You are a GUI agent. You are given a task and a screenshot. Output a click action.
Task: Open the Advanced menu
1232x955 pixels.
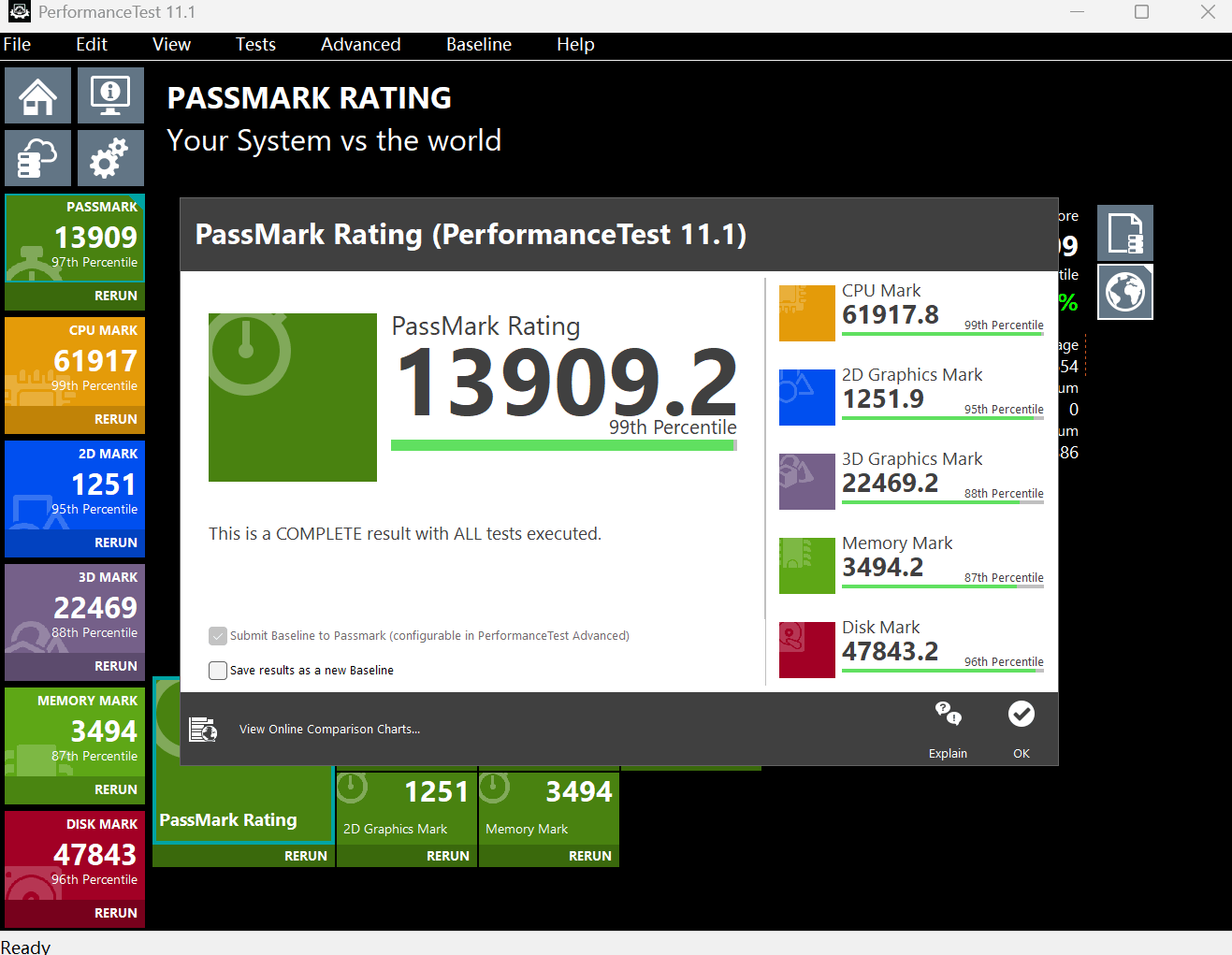point(360,45)
